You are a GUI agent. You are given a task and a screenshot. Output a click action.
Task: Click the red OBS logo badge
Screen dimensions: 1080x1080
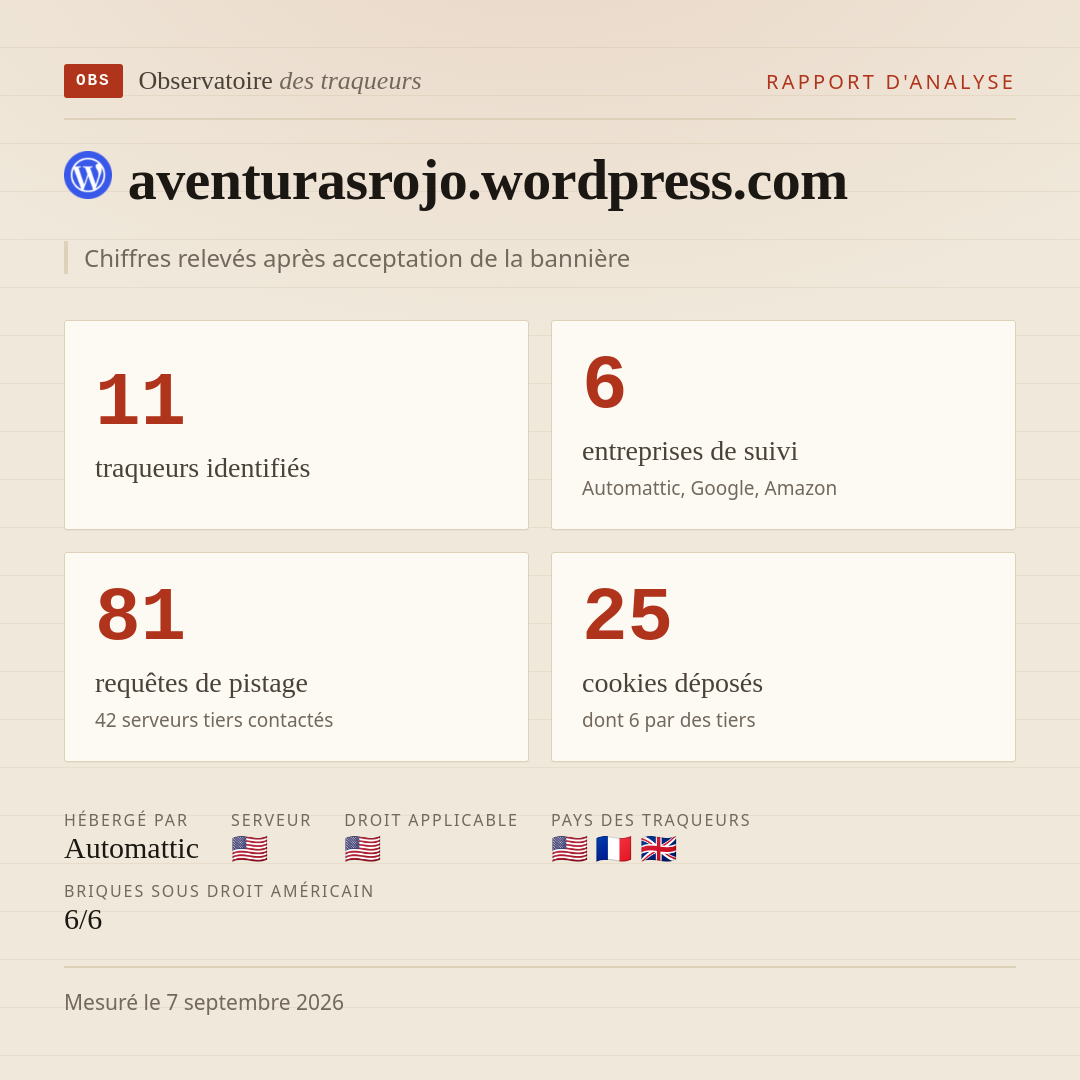coord(93,81)
